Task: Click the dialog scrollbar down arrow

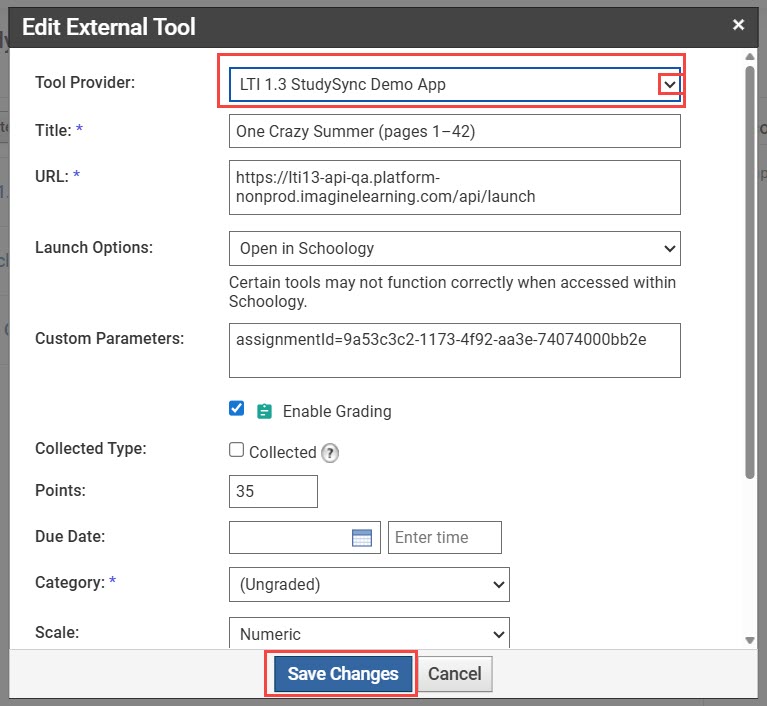Action: tap(750, 640)
